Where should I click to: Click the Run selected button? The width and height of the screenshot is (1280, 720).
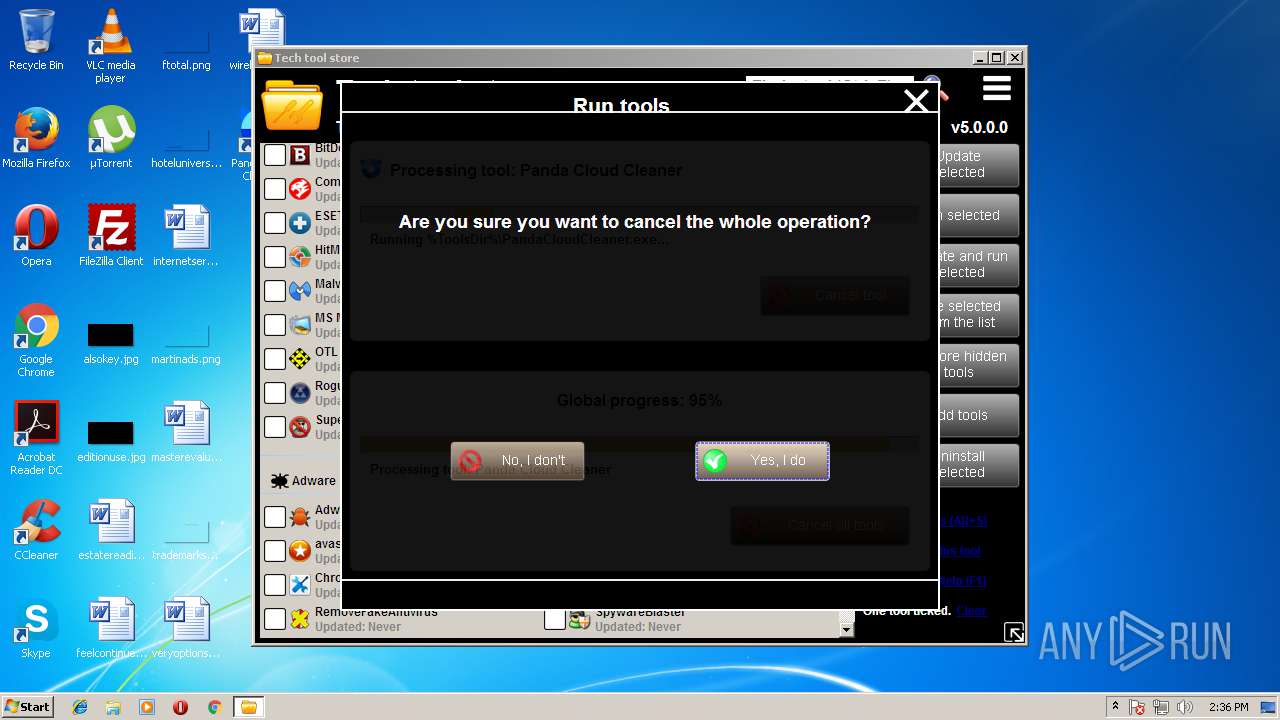pos(978,215)
